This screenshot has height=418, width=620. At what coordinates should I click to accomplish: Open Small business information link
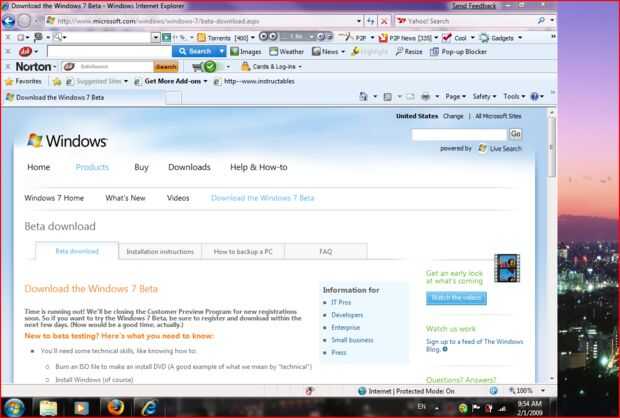[x=352, y=340]
